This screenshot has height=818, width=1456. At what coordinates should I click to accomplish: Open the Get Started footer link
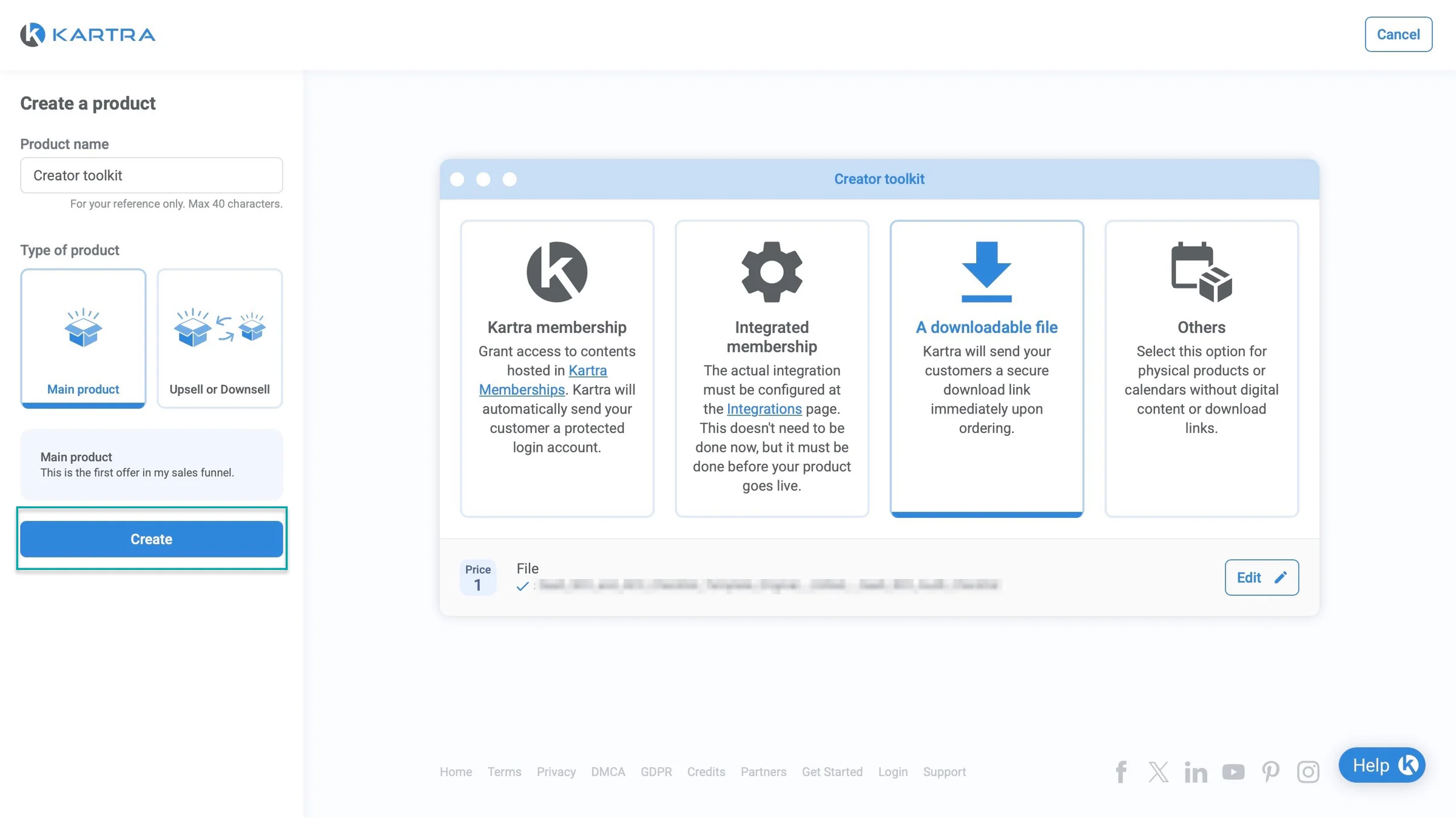click(x=832, y=772)
